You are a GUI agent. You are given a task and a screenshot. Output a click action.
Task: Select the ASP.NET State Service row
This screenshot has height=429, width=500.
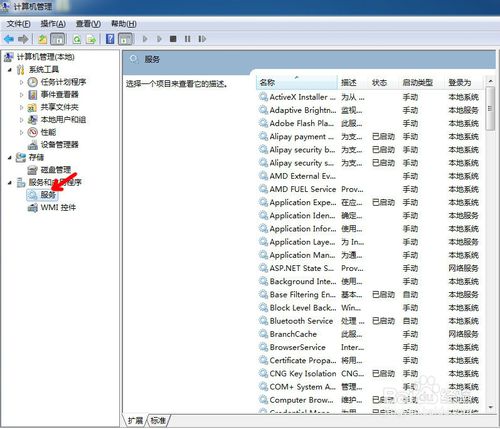369,268
